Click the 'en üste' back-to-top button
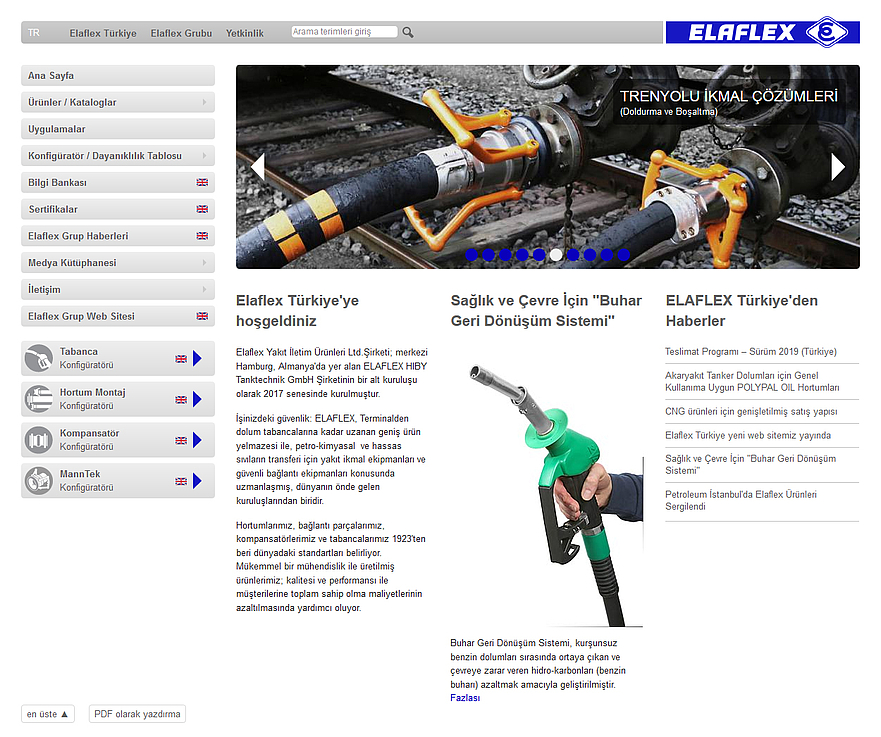 [48, 714]
